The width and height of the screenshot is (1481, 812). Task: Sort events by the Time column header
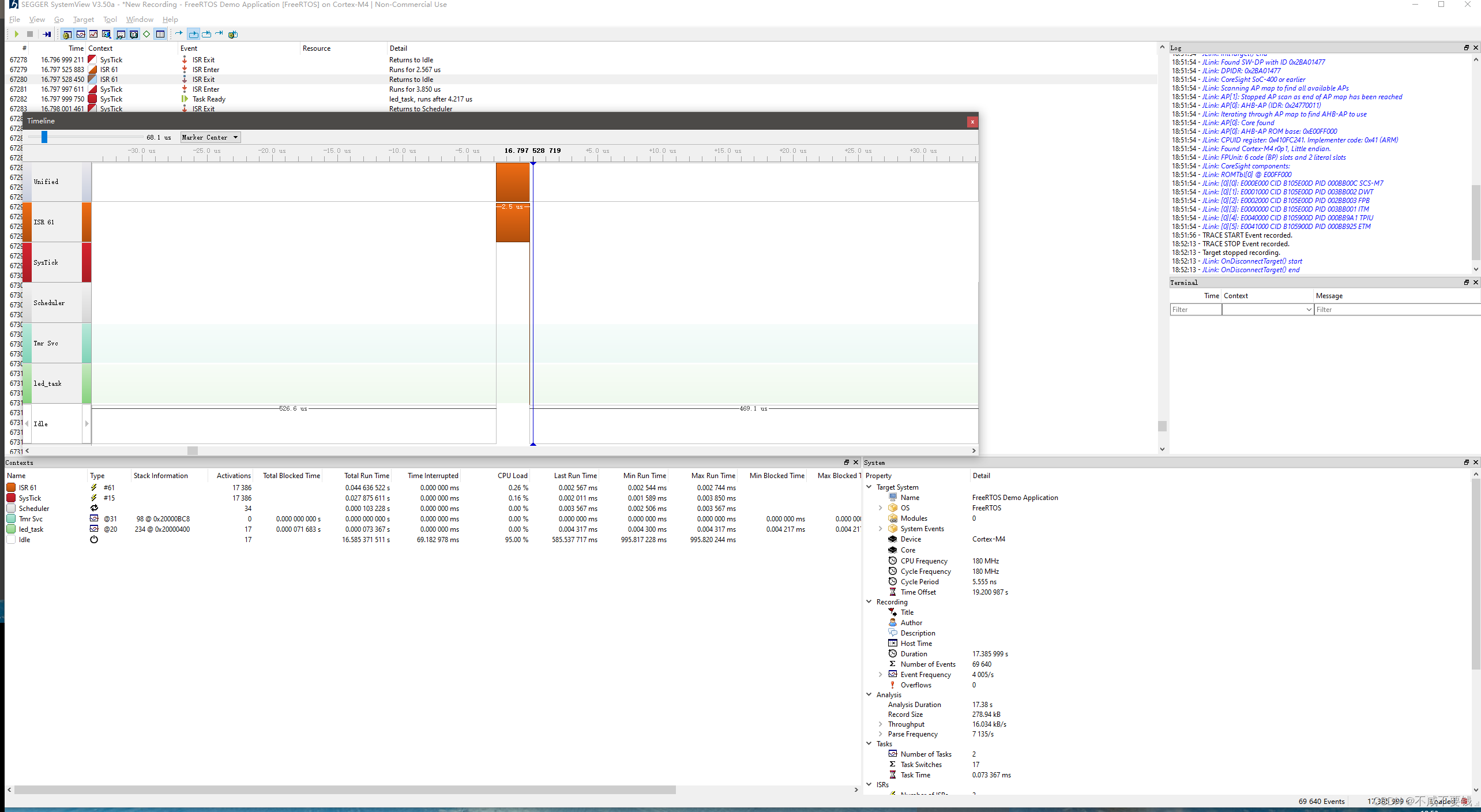tap(57, 48)
